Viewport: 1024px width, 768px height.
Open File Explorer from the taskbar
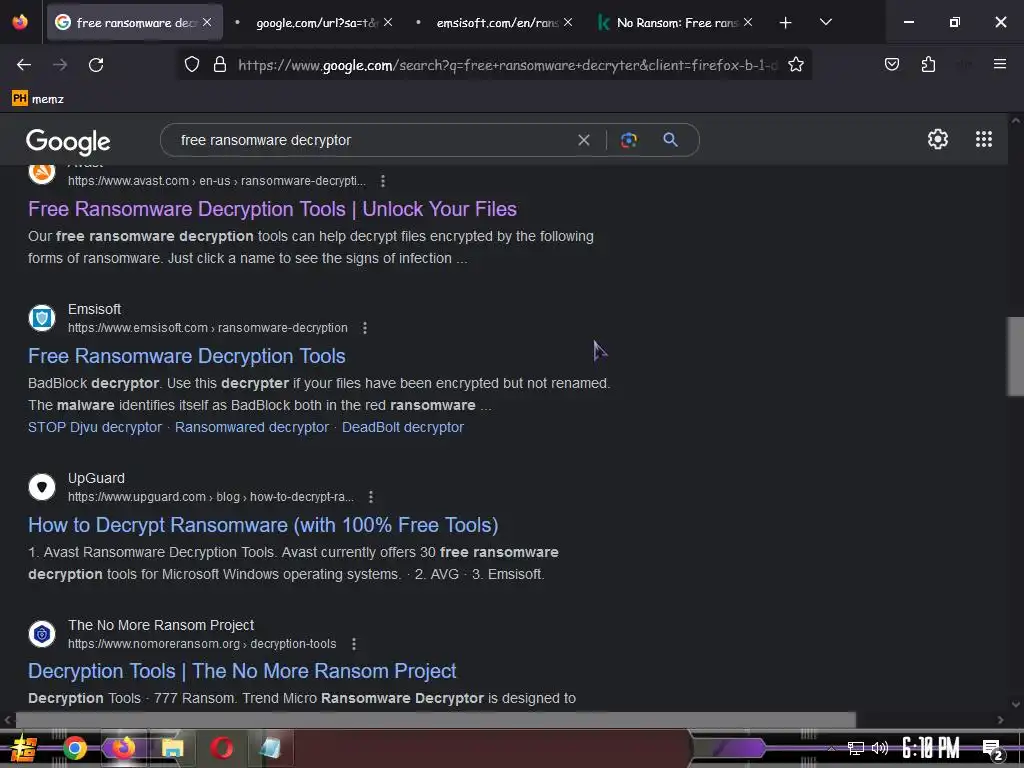tap(172, 748)
